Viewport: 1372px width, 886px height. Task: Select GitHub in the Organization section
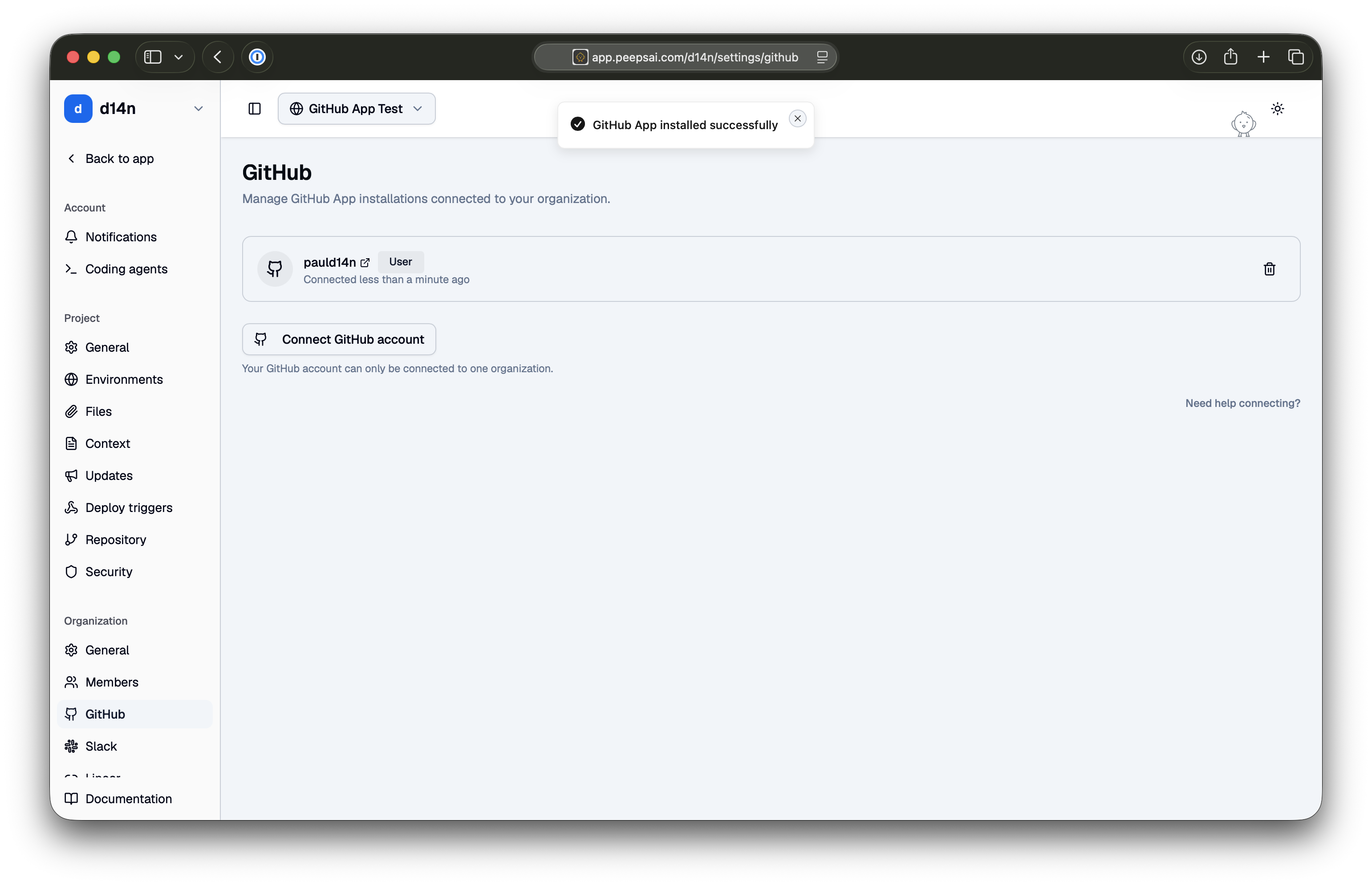click(x=135, y=714)
